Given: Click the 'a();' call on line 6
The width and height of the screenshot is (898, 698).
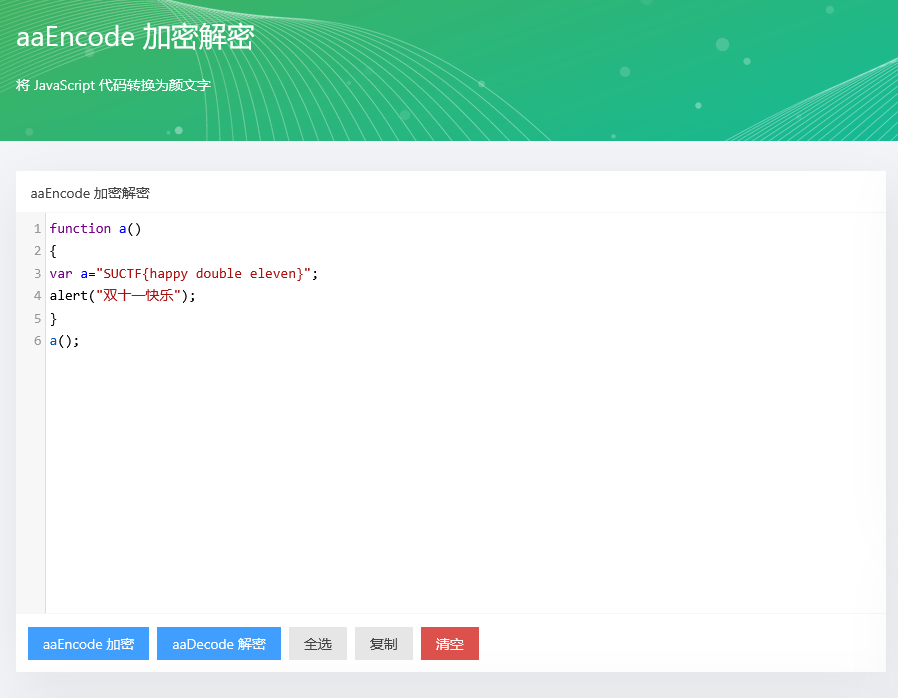Looking at the screenshot, I should point(64,341).
